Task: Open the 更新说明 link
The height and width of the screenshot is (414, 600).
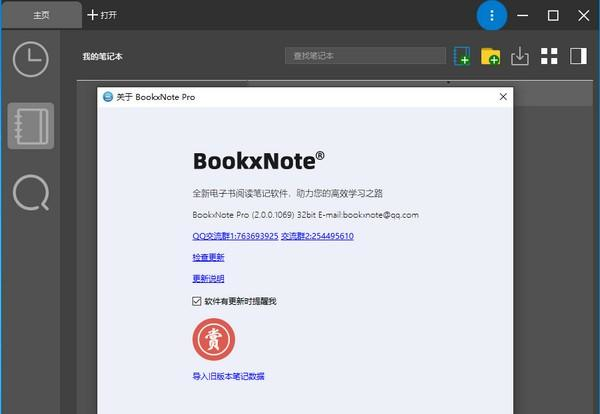Action: 208,279
